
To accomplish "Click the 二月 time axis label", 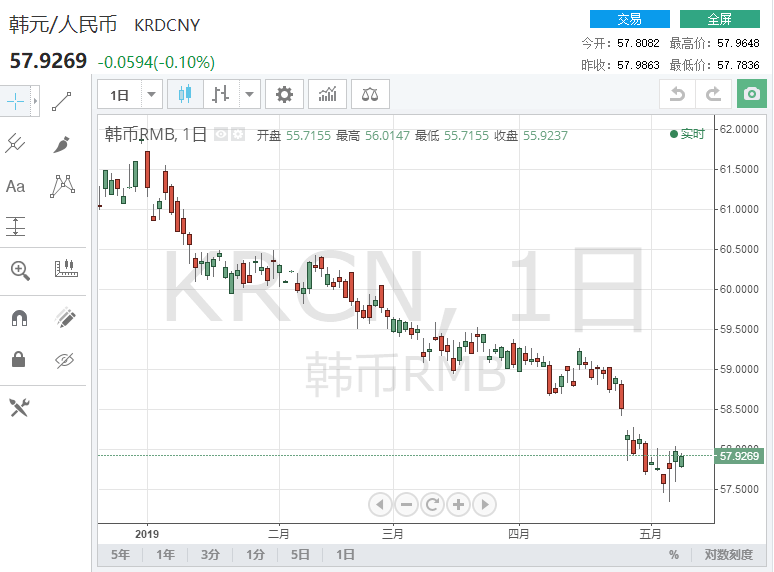I will pyautogui.click(x=279, y=534).
